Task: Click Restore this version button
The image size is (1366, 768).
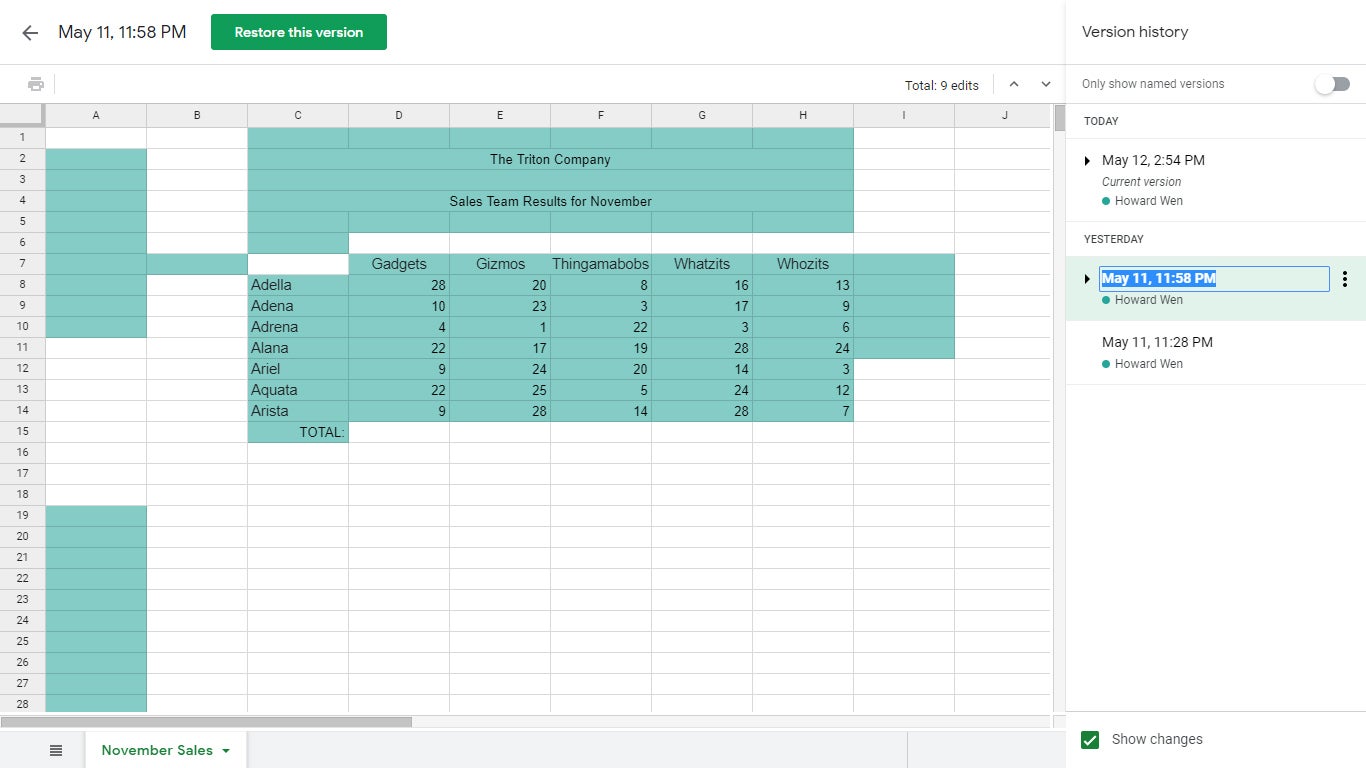Action: (x=299, y=32)
